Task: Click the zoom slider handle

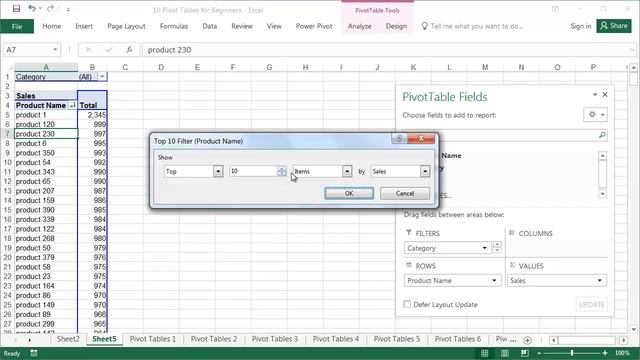Action: point(572,353)
